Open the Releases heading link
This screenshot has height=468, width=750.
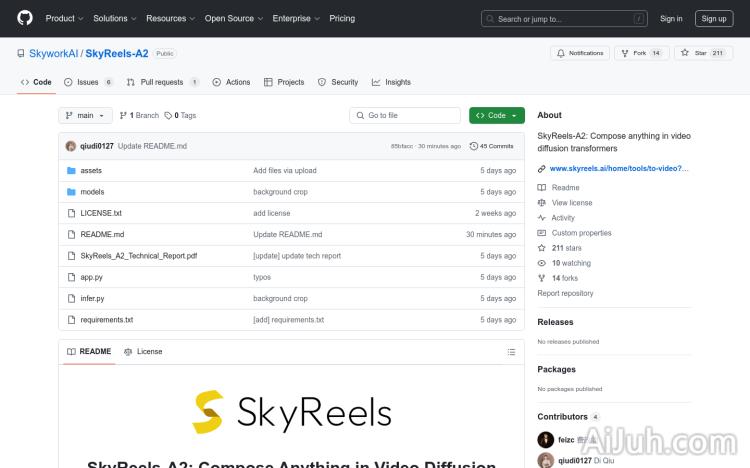coord(555,322)
